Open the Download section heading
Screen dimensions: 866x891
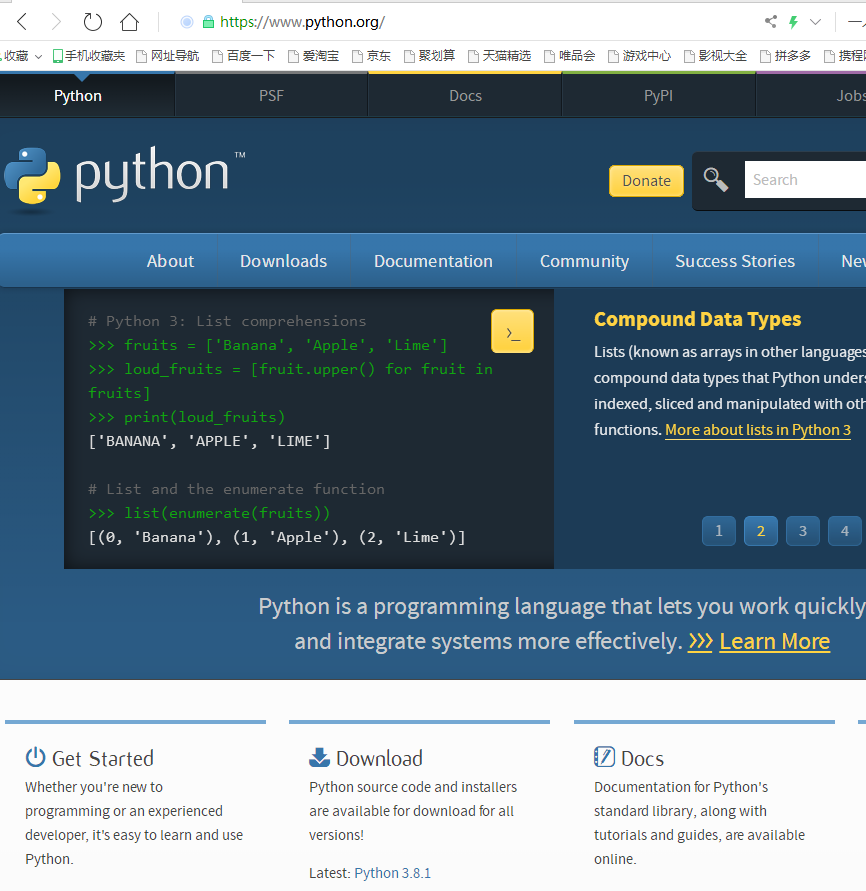[x=379, y=759]
